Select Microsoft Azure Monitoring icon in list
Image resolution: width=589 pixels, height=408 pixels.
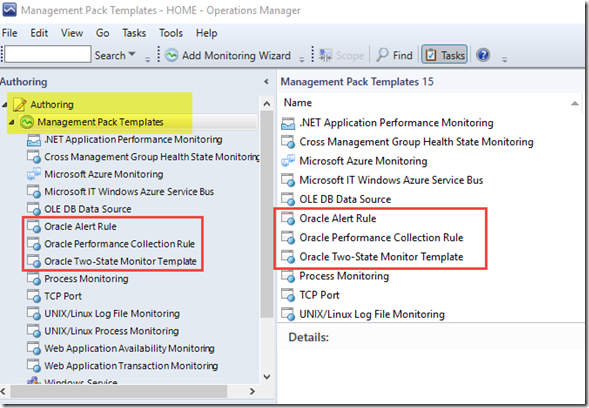click(288, 161)
